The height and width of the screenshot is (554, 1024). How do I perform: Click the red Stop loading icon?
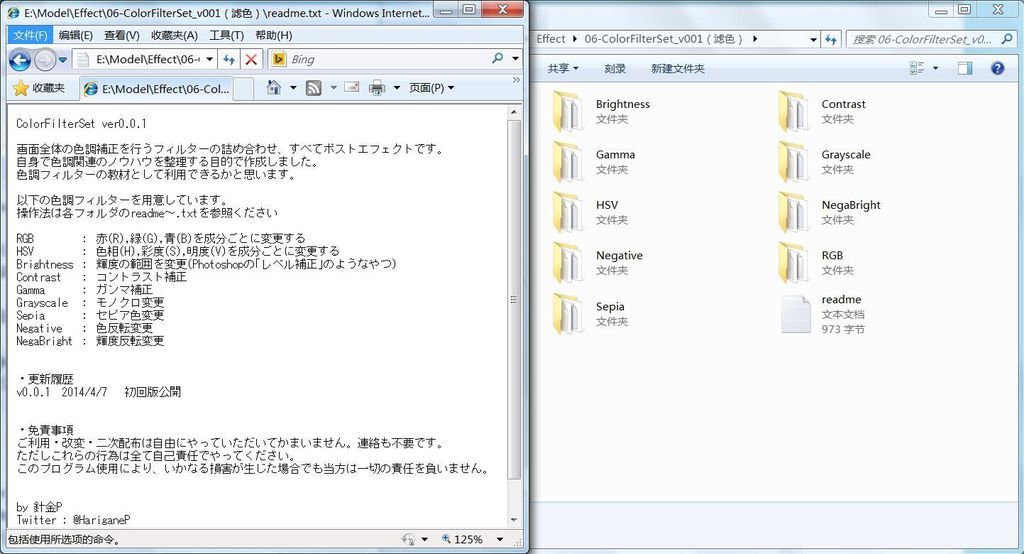point(251,60)
